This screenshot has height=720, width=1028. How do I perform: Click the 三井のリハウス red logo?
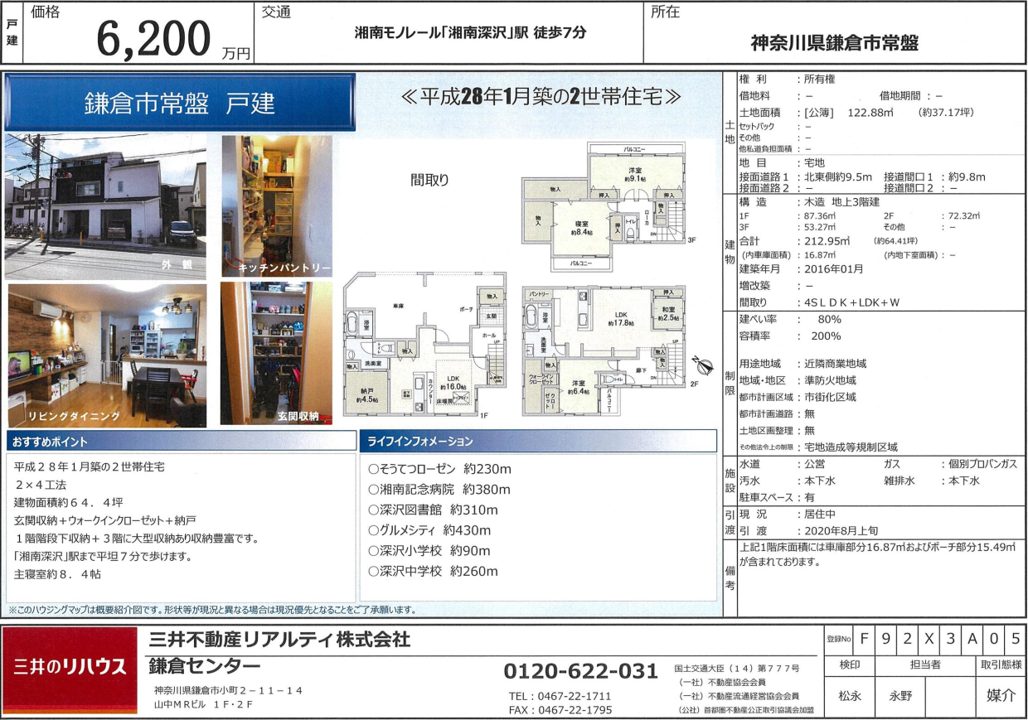coord(70,667)
